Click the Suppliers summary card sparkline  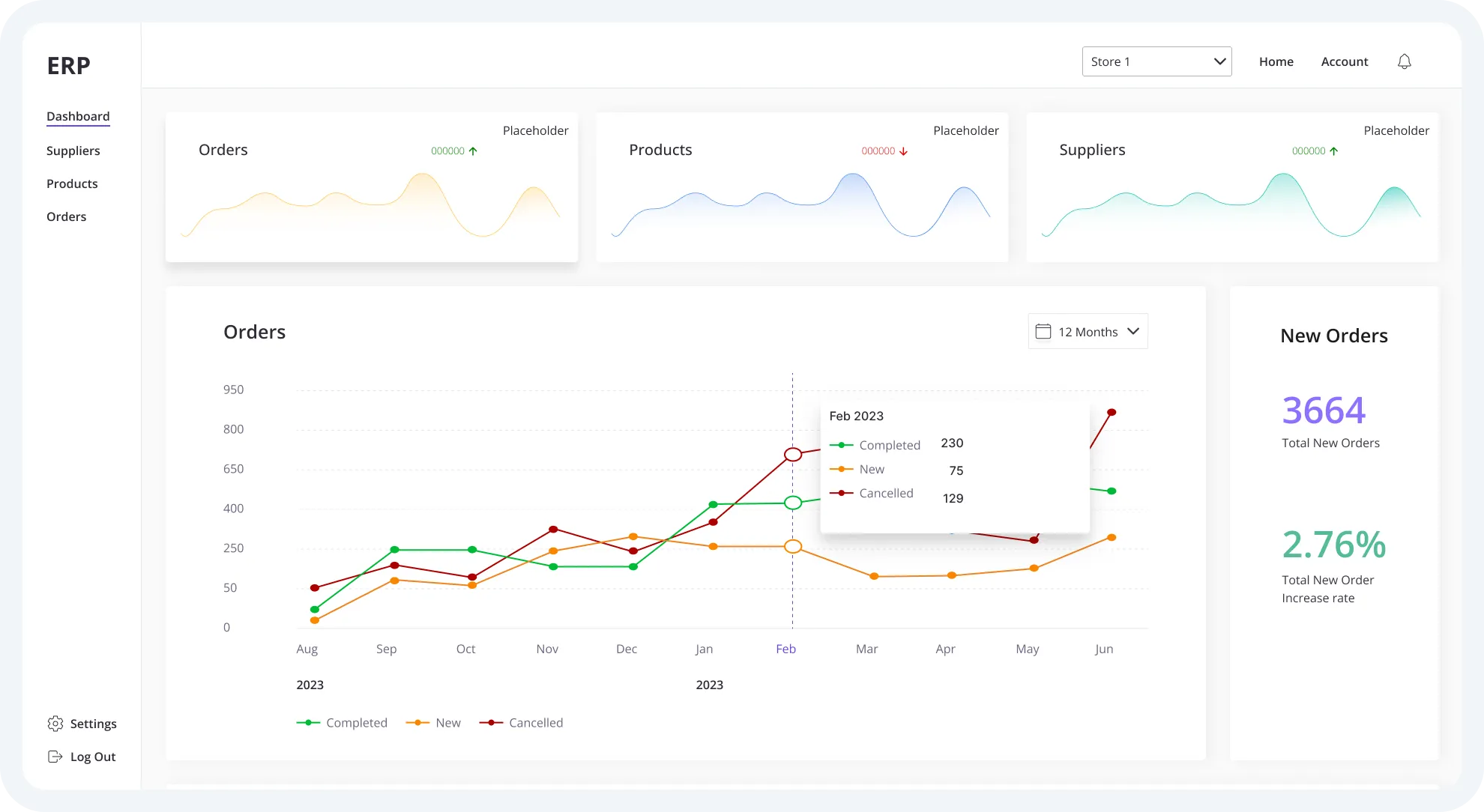[1231, 205]
